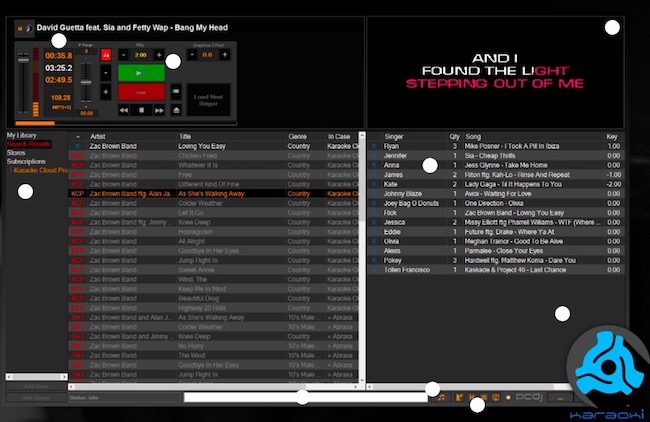Sort library by the Artist column
This screenshot has width=650, height=422.
click(98, 136)
